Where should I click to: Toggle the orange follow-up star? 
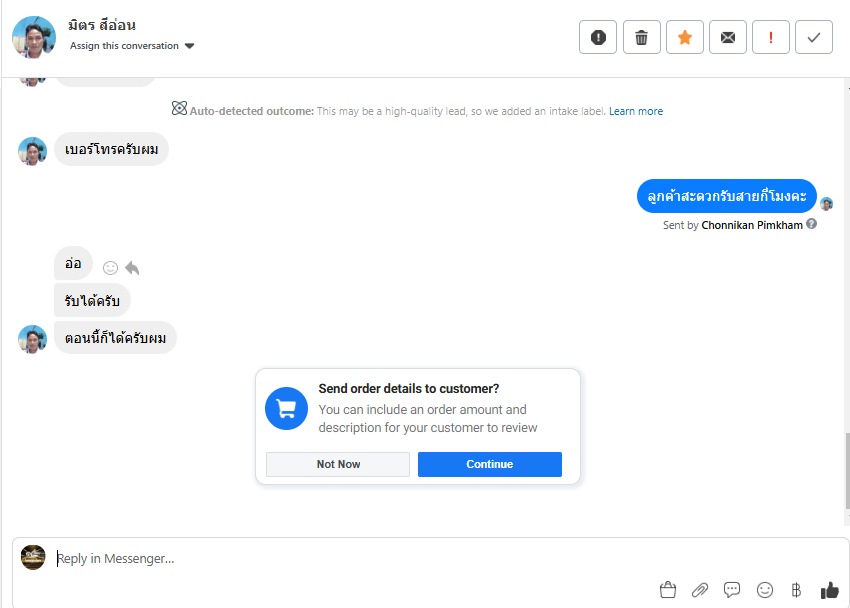(685, 38)
